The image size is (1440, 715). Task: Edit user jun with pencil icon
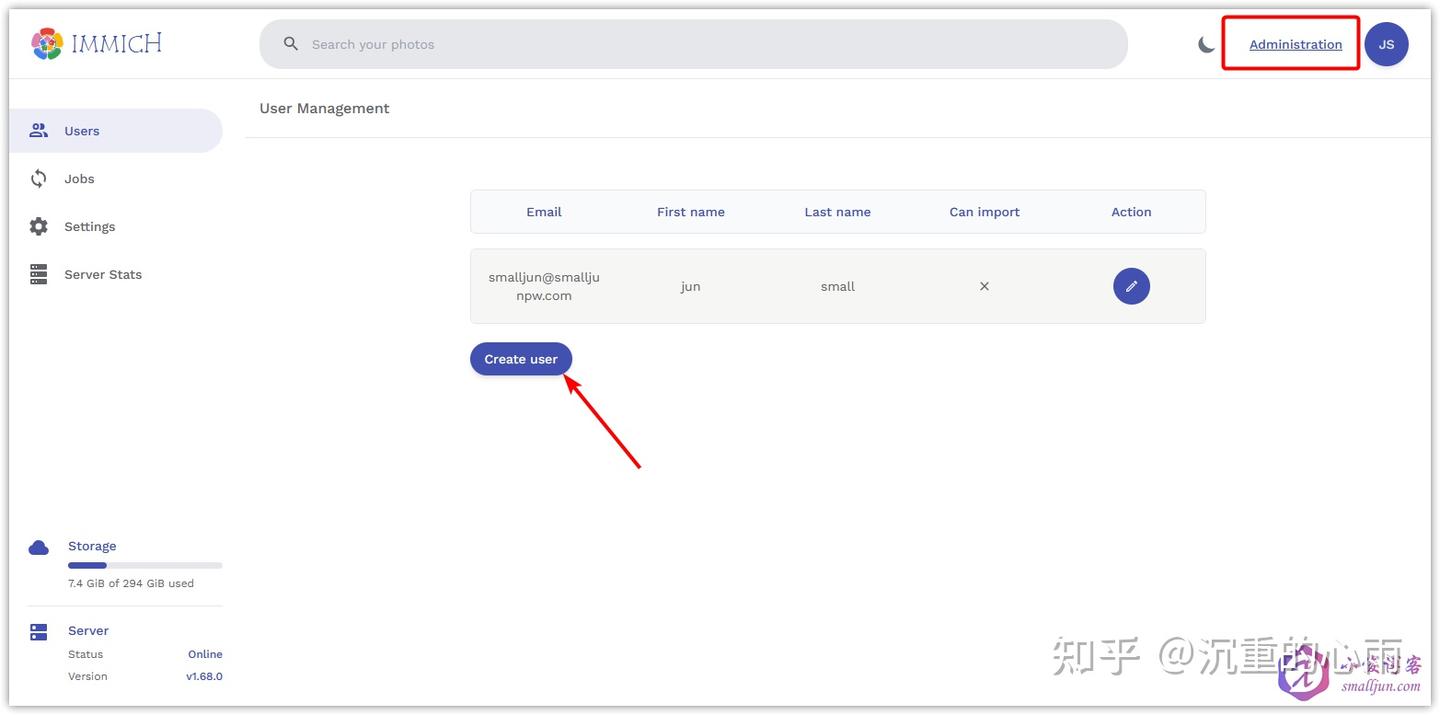point(1131,286)
